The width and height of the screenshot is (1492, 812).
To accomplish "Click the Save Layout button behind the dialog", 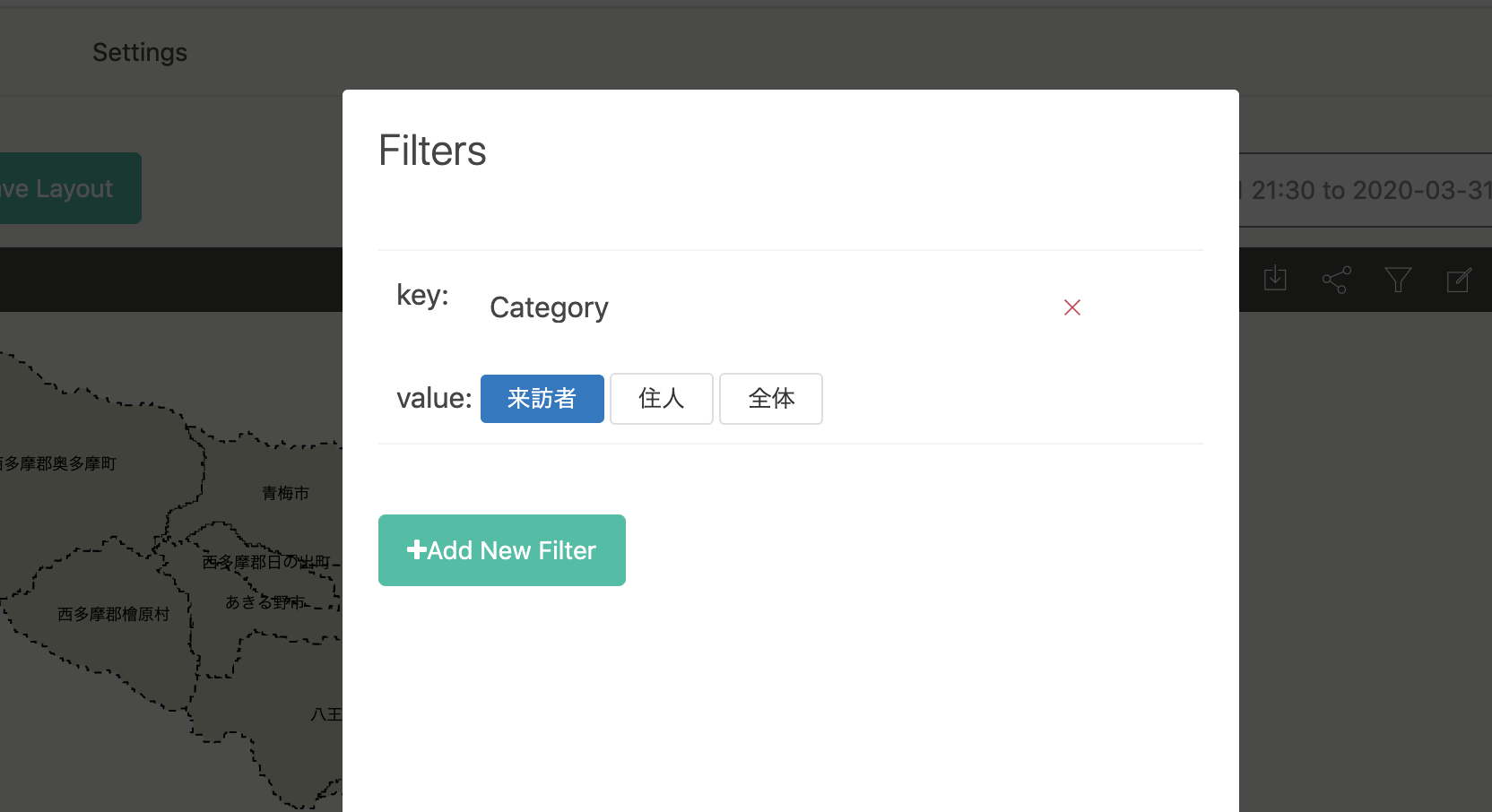I will [70, 188].
